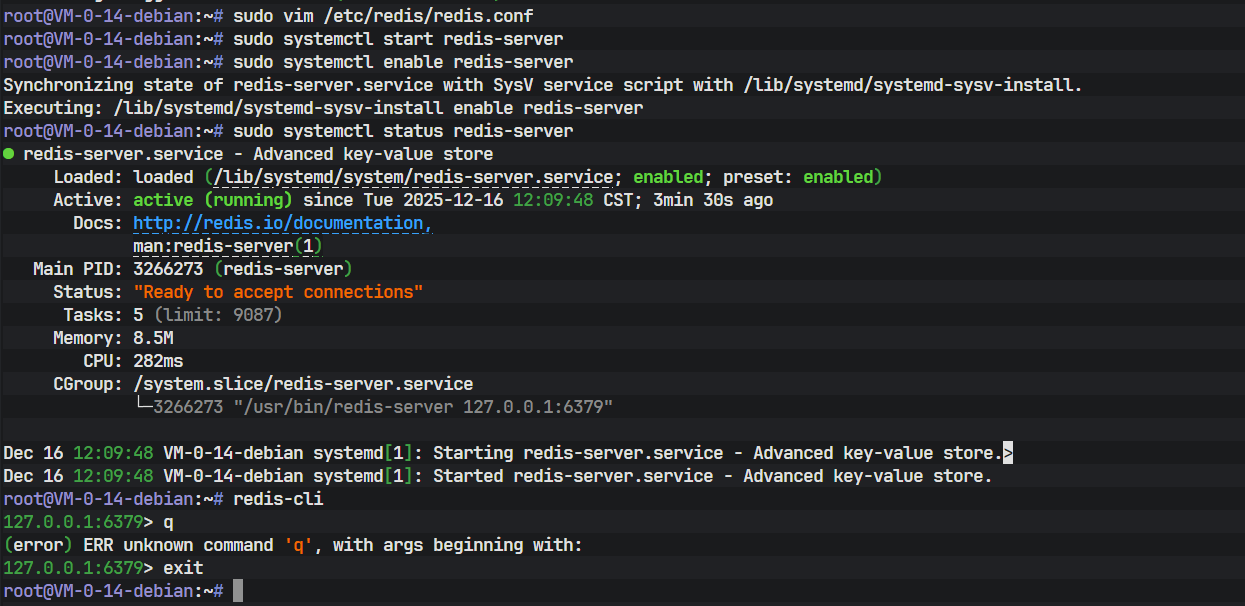1245x606 pixels.
Task: Click the Memory value 8.5M
Action: coord(153,338)
